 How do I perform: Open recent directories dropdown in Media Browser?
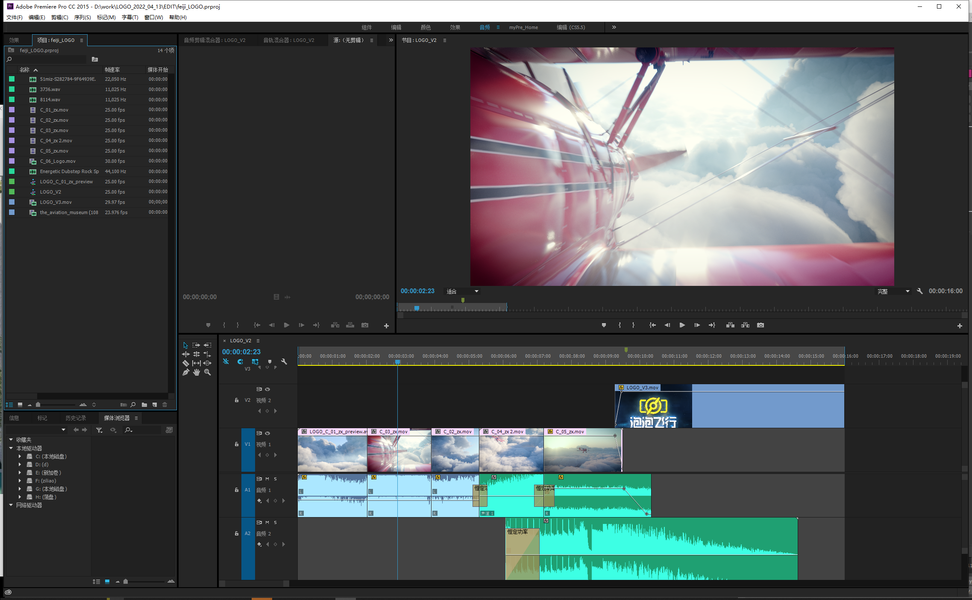tap(63, 430)
